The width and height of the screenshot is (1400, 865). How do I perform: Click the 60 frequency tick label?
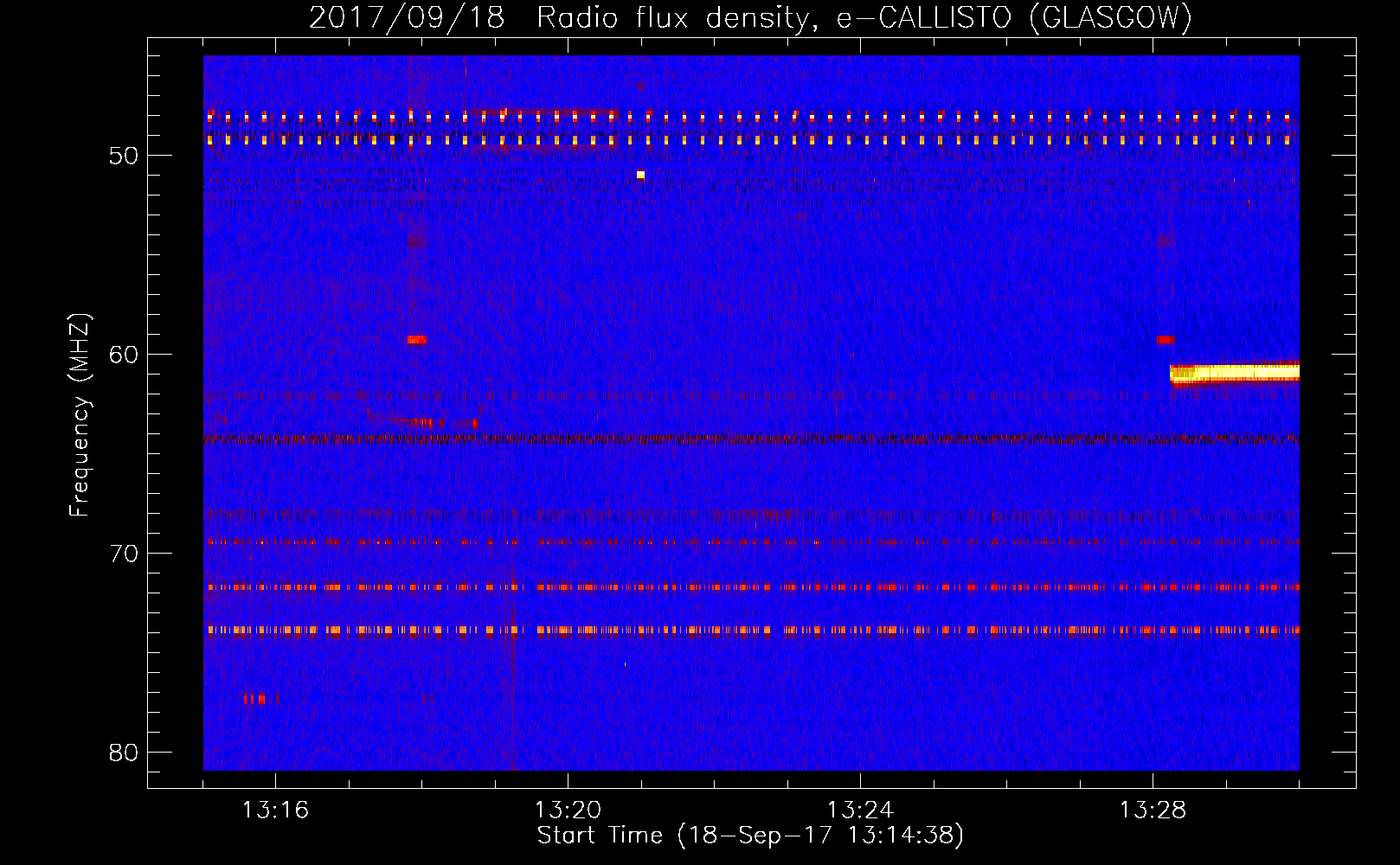click(x=124, y=356)
